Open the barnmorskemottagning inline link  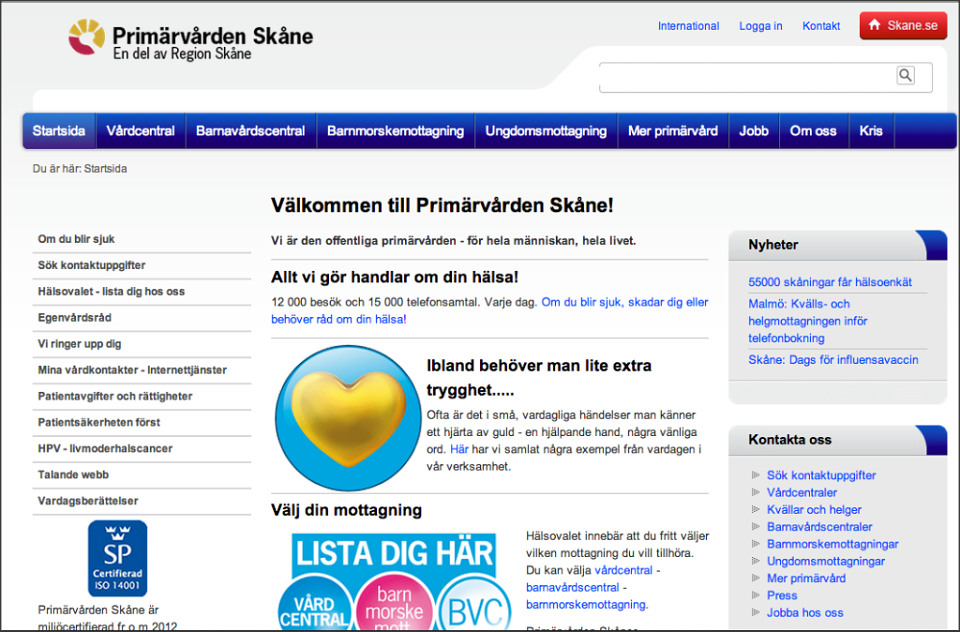(586, 604)
